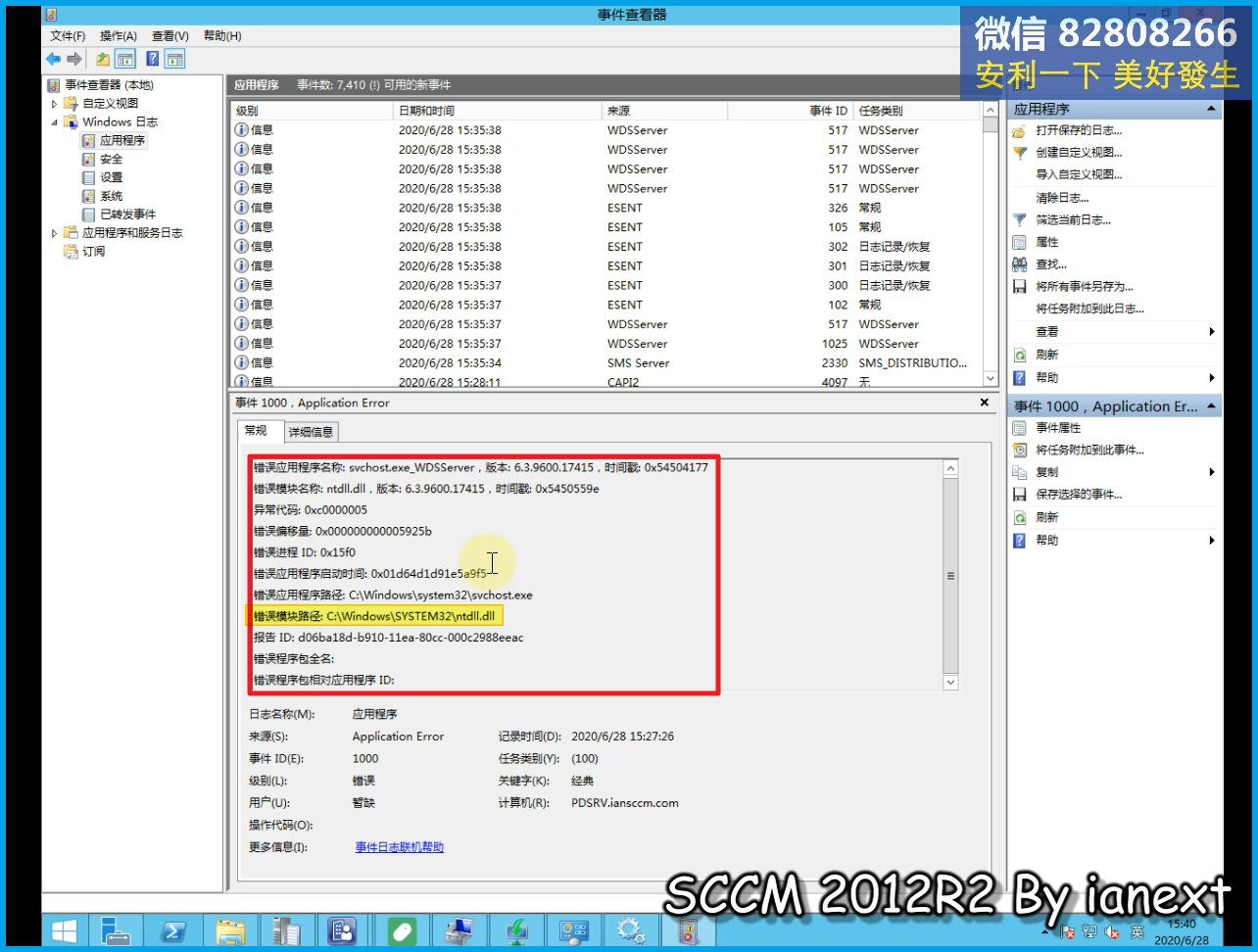The width and height of the screenshot is (1258, 952).
Task: Click 筛选当前日志... action
Action: tap(1073, 220)
